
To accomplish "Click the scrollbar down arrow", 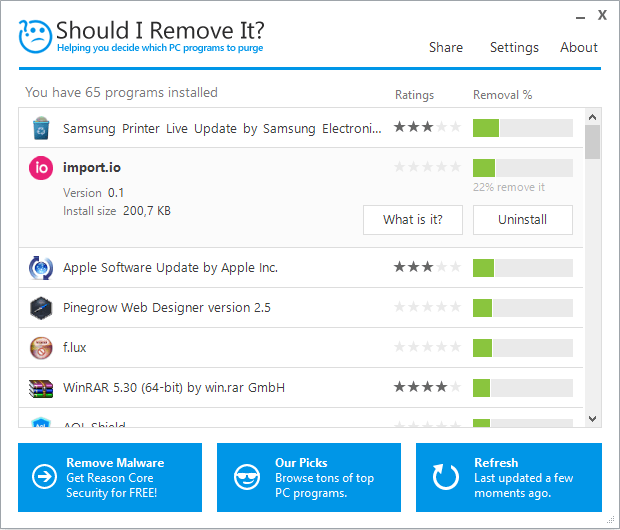I will pyautogui.click(x=592, y=418).
